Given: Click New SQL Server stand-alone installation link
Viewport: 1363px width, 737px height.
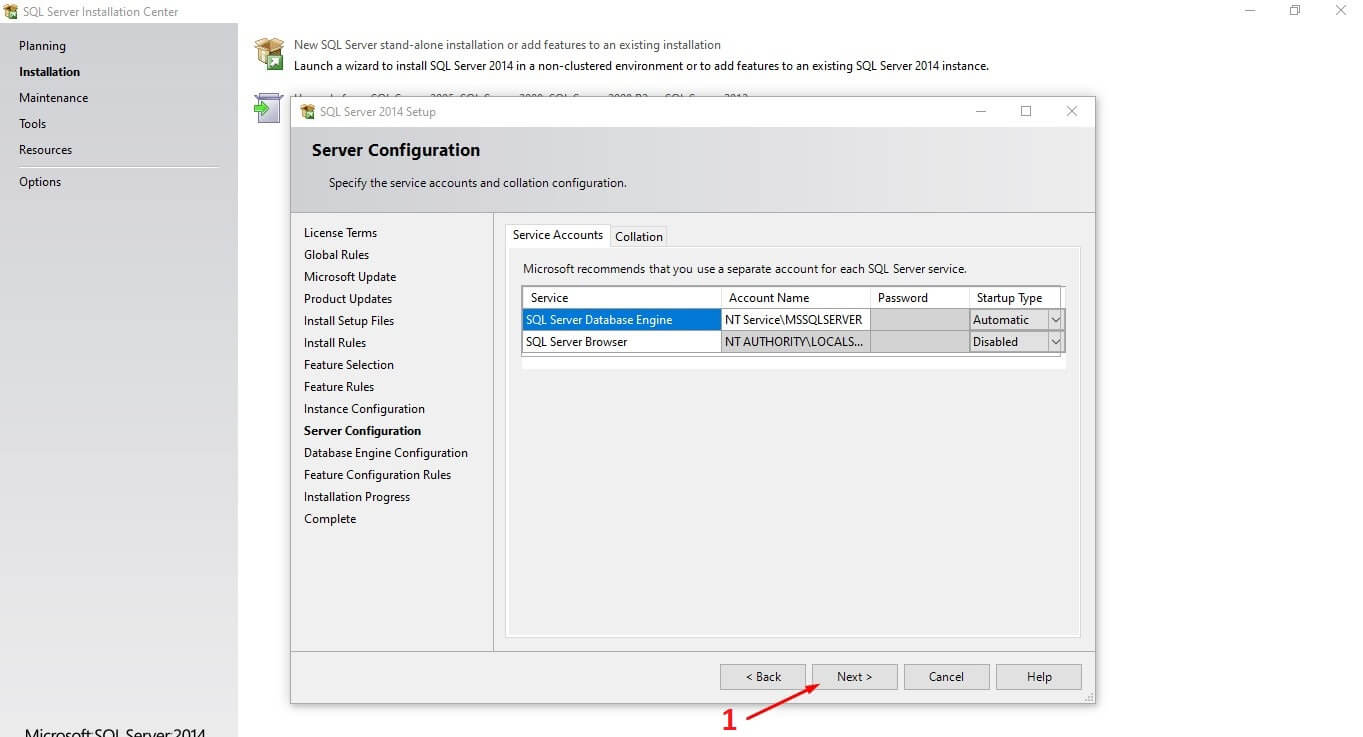Looking at the screenshot, I should click(507, 45).
